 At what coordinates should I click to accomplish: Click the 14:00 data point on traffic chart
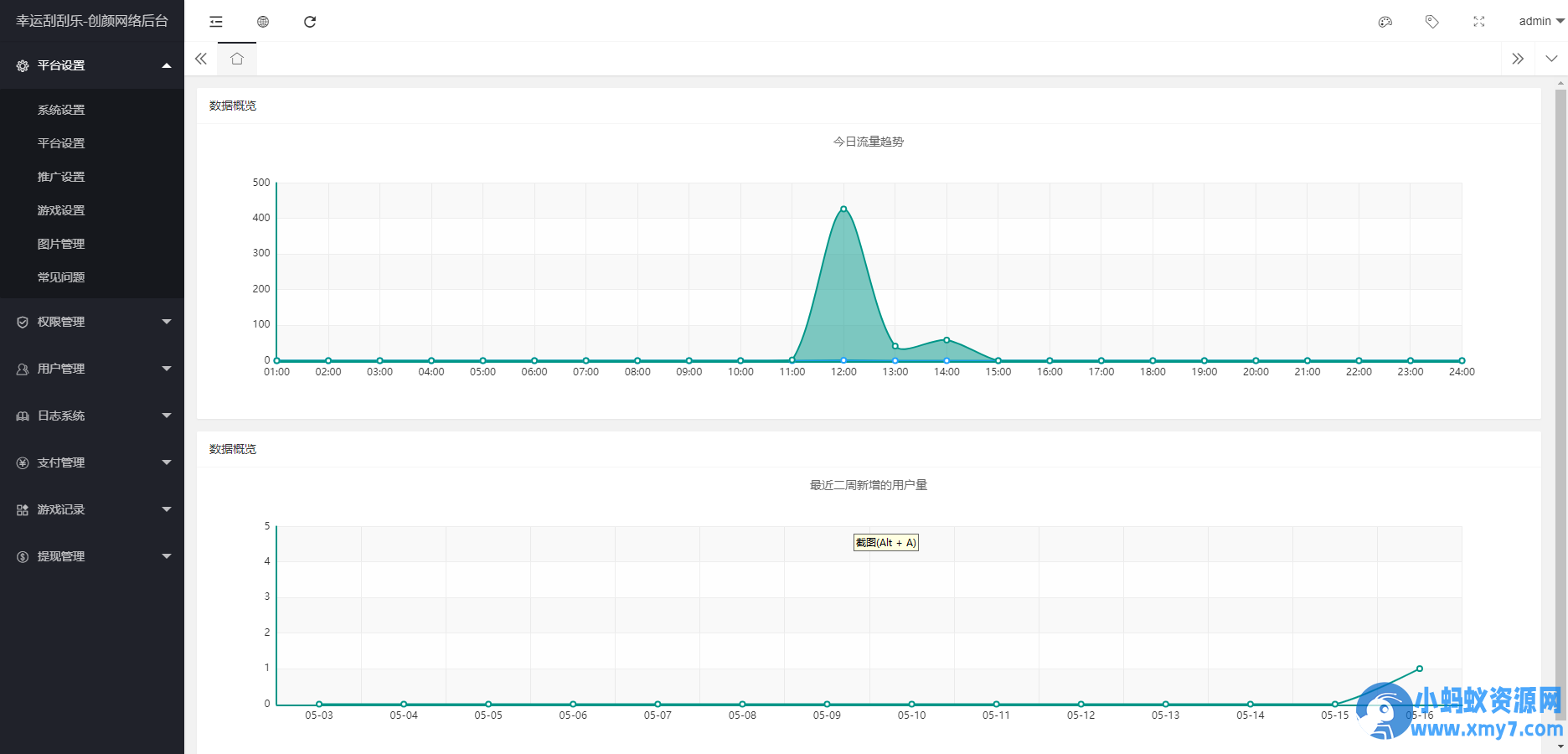point(946,340)
